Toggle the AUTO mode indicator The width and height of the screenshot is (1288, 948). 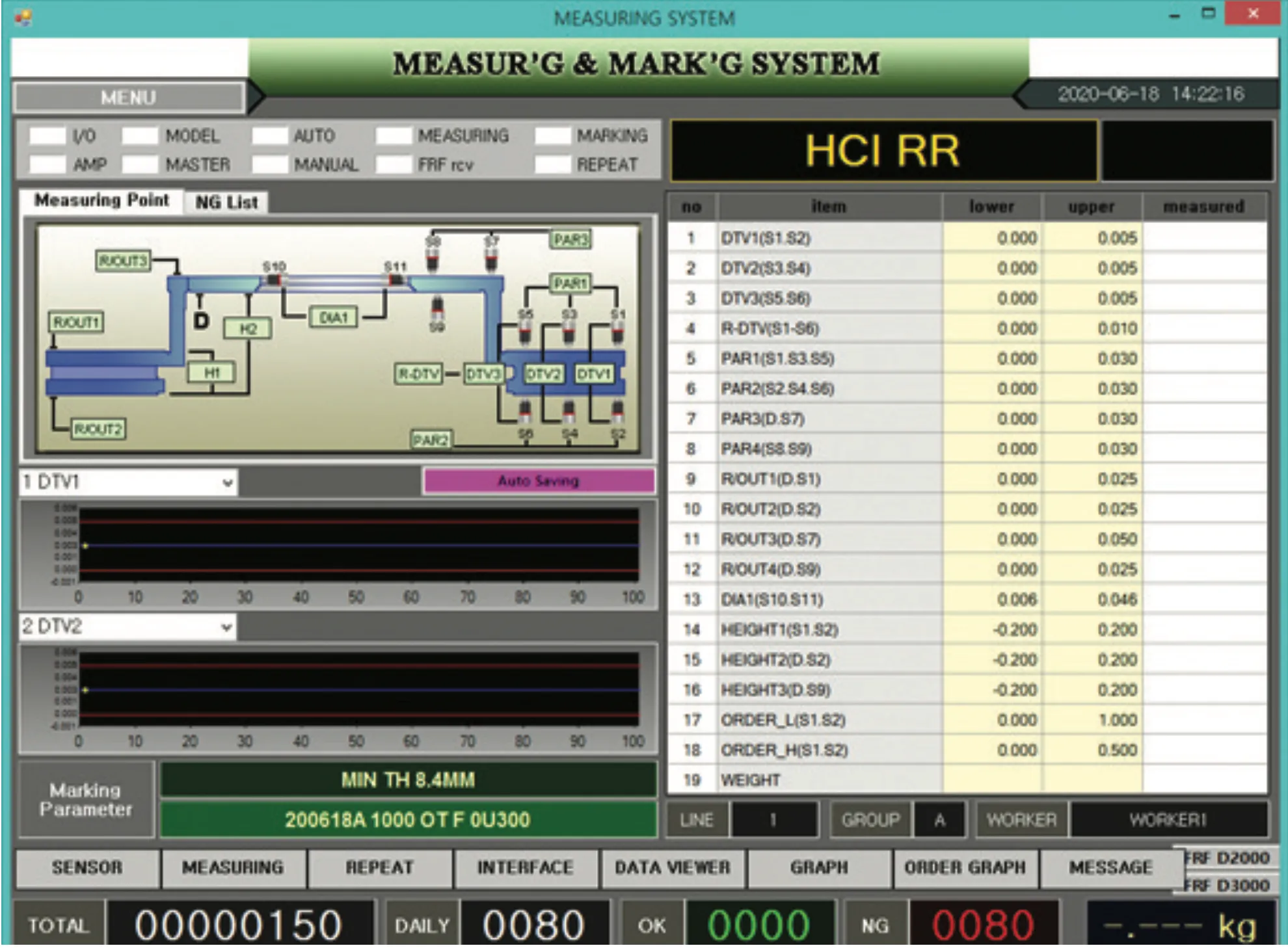(270, 136)
